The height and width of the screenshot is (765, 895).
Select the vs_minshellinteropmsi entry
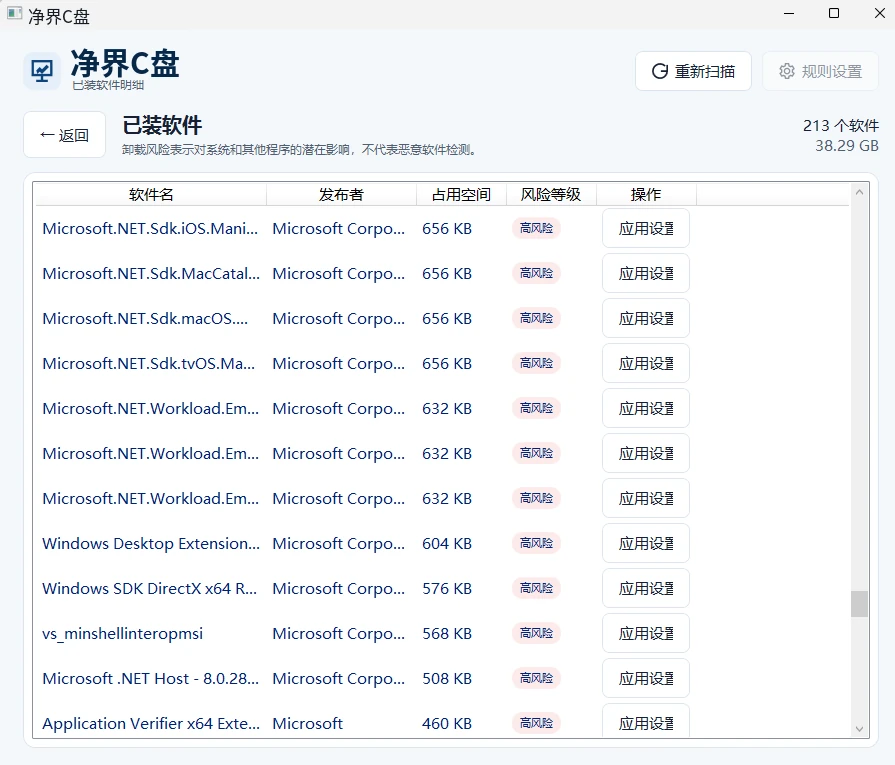coord(123,634)
